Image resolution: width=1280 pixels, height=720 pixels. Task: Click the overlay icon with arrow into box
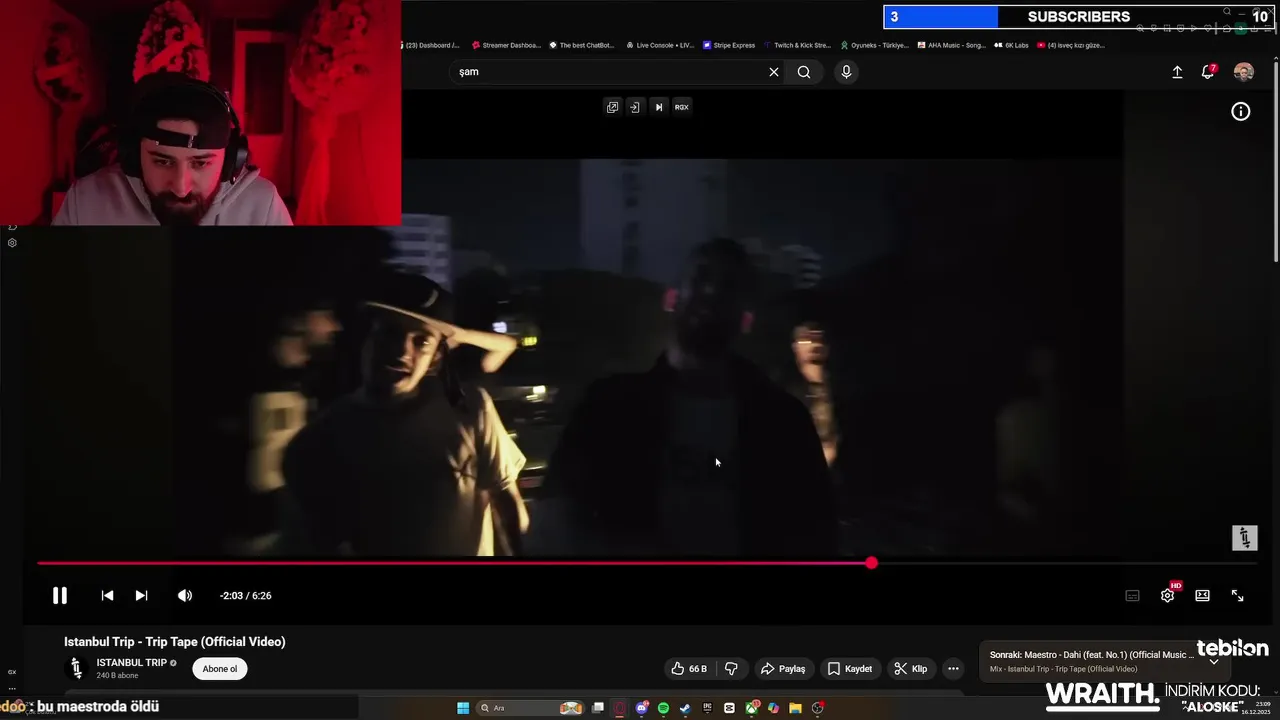tap(634, 107)
